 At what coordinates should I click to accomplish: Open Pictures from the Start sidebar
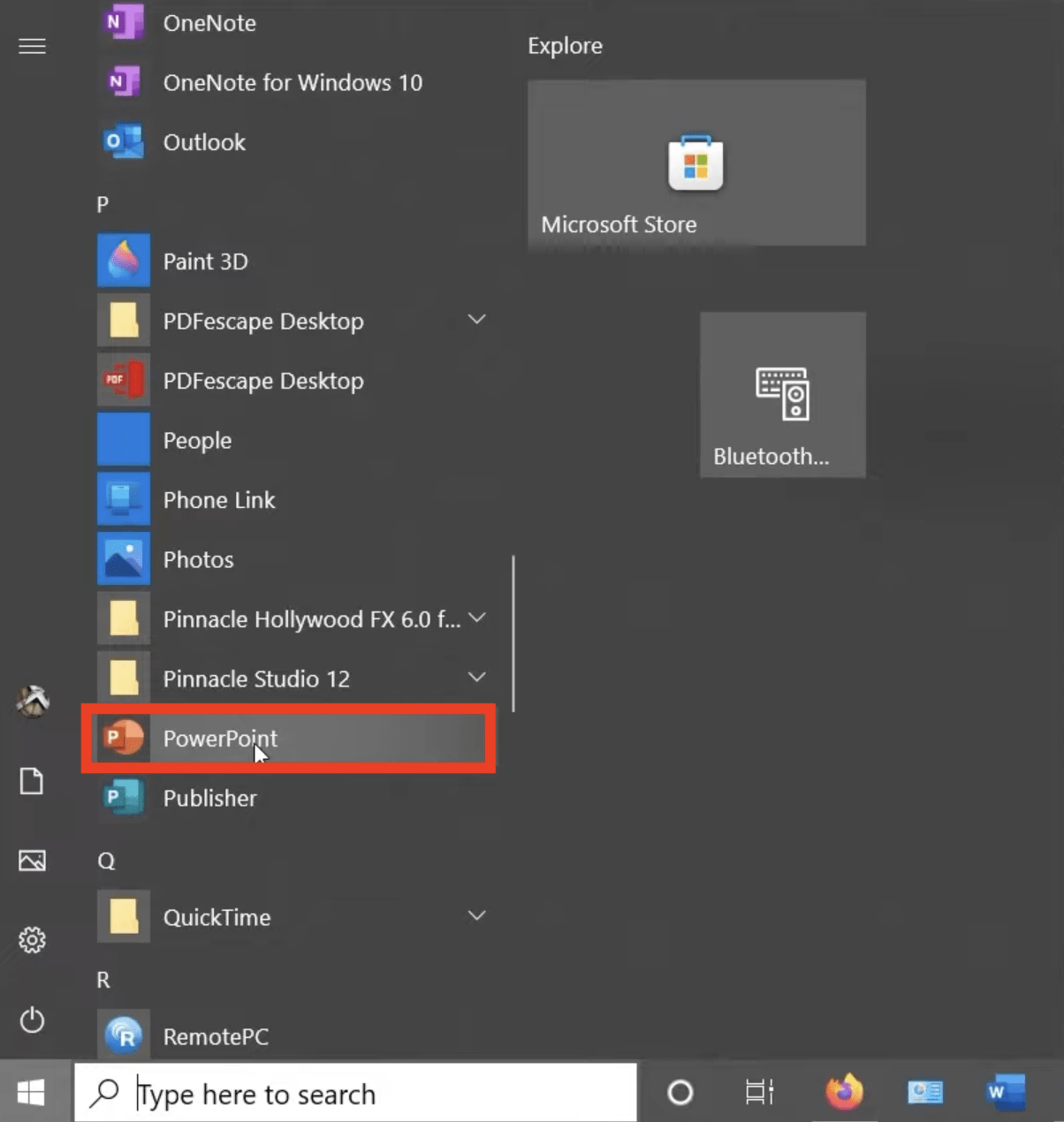tap(32, 860)
